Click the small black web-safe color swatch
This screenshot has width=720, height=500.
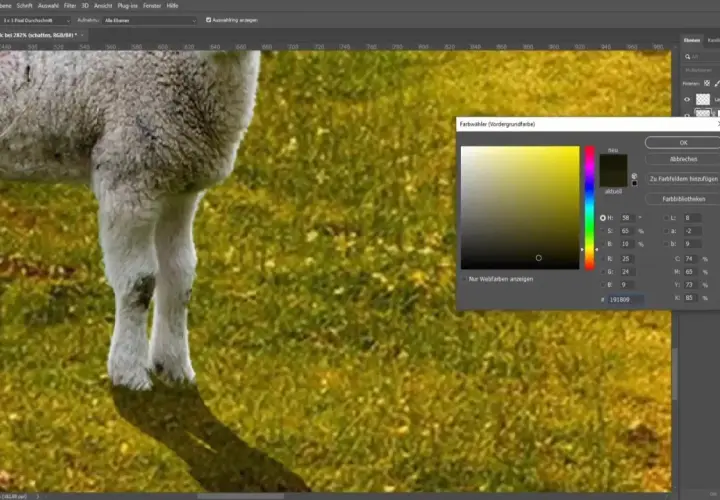click(634, 183)
